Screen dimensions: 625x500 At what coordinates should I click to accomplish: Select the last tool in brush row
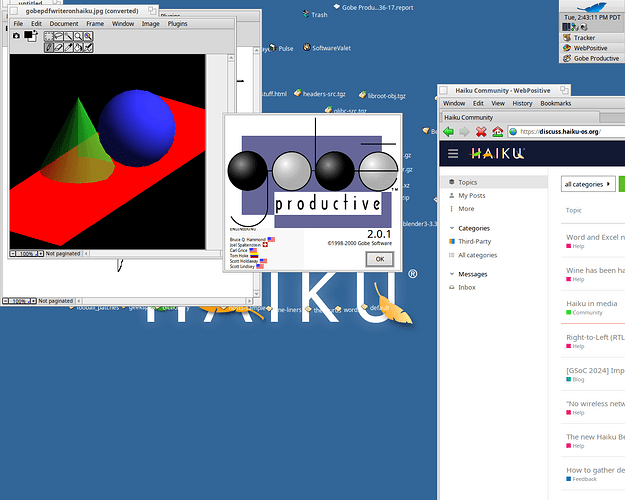pos(88,47)
